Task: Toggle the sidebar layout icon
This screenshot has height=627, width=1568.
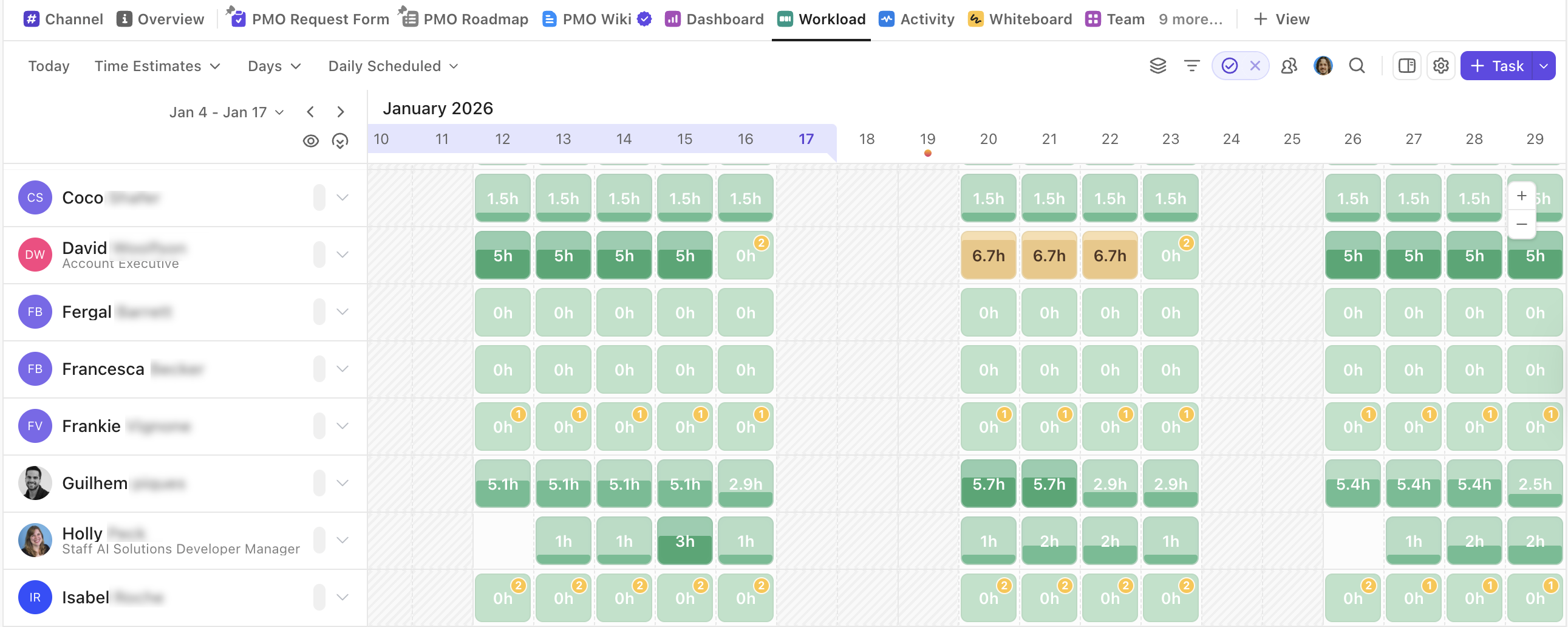Action: pos(1406,65)
